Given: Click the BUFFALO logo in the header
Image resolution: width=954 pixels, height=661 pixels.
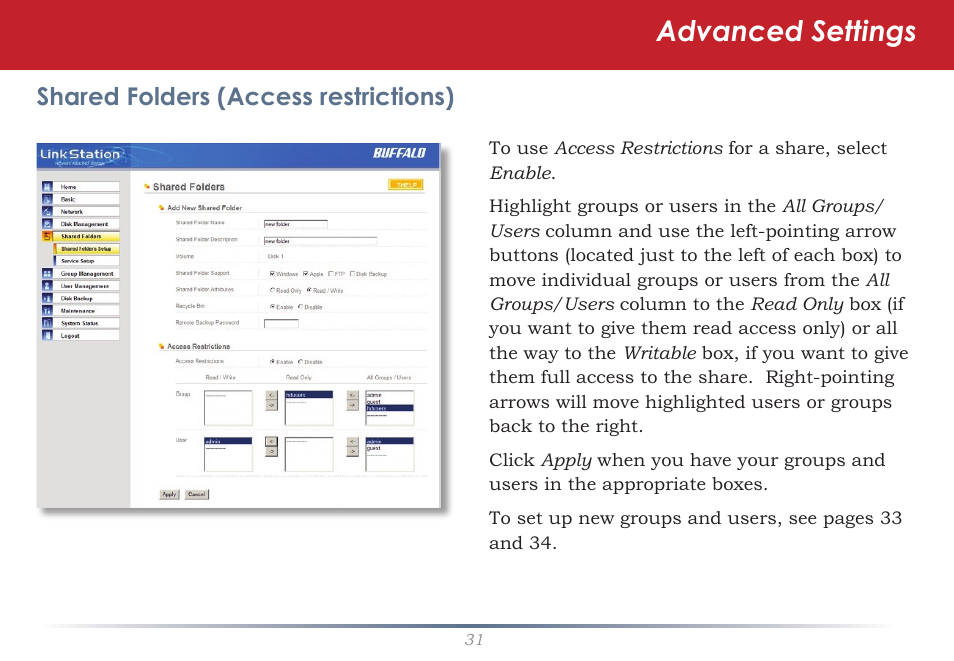Looking at the screenshot, I should point(399,153).
